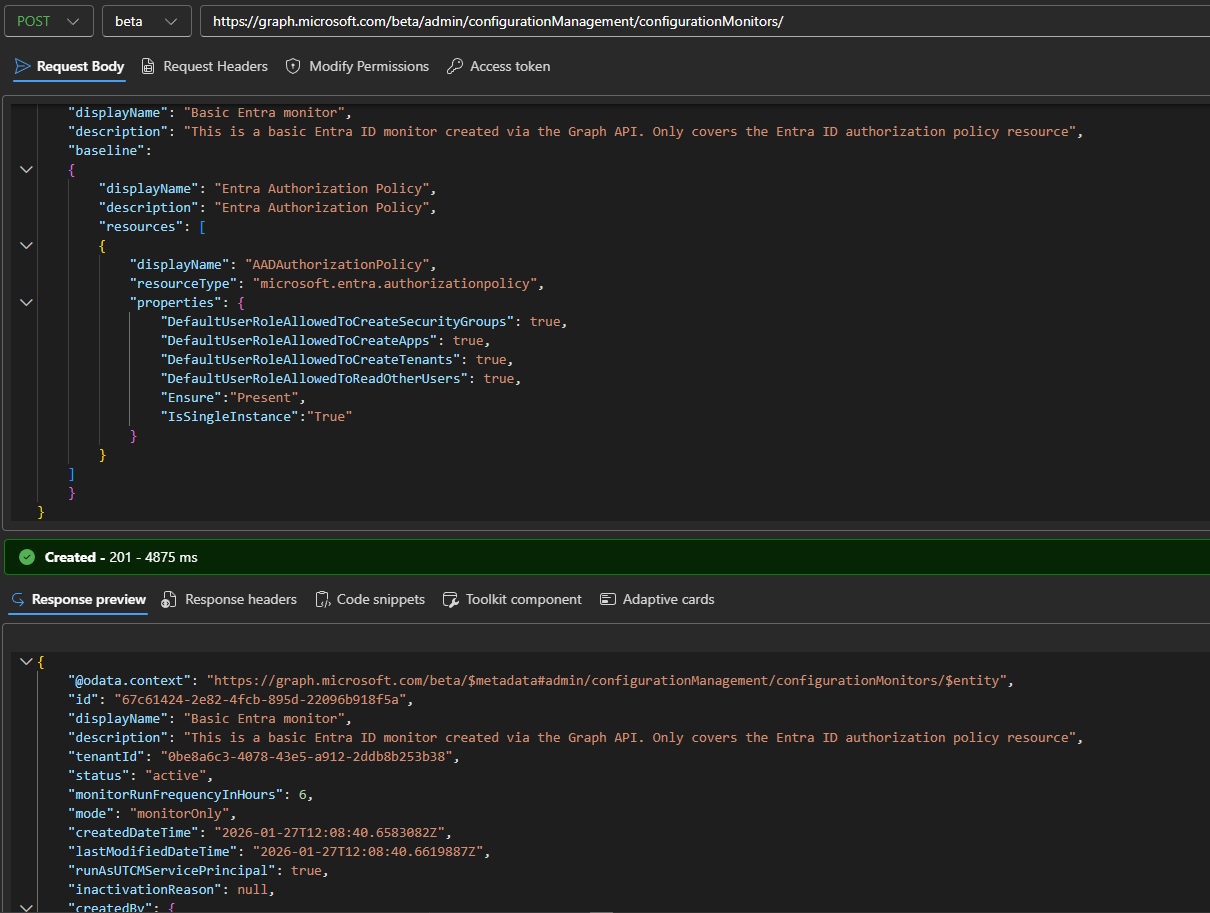Click the Response headers icon

tap(168, 599)
